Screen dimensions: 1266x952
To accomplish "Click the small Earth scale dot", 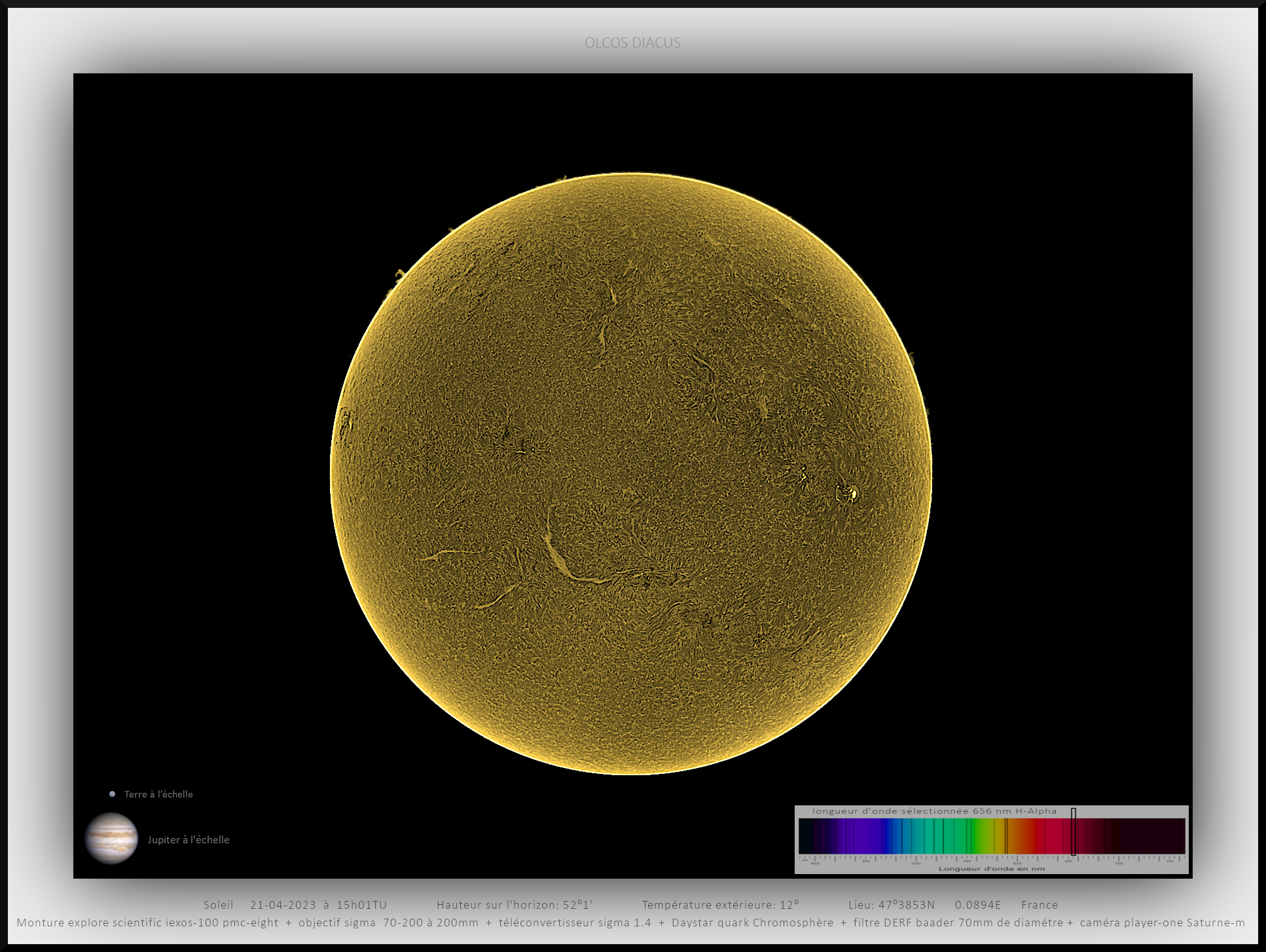I will tap(112, 794).
